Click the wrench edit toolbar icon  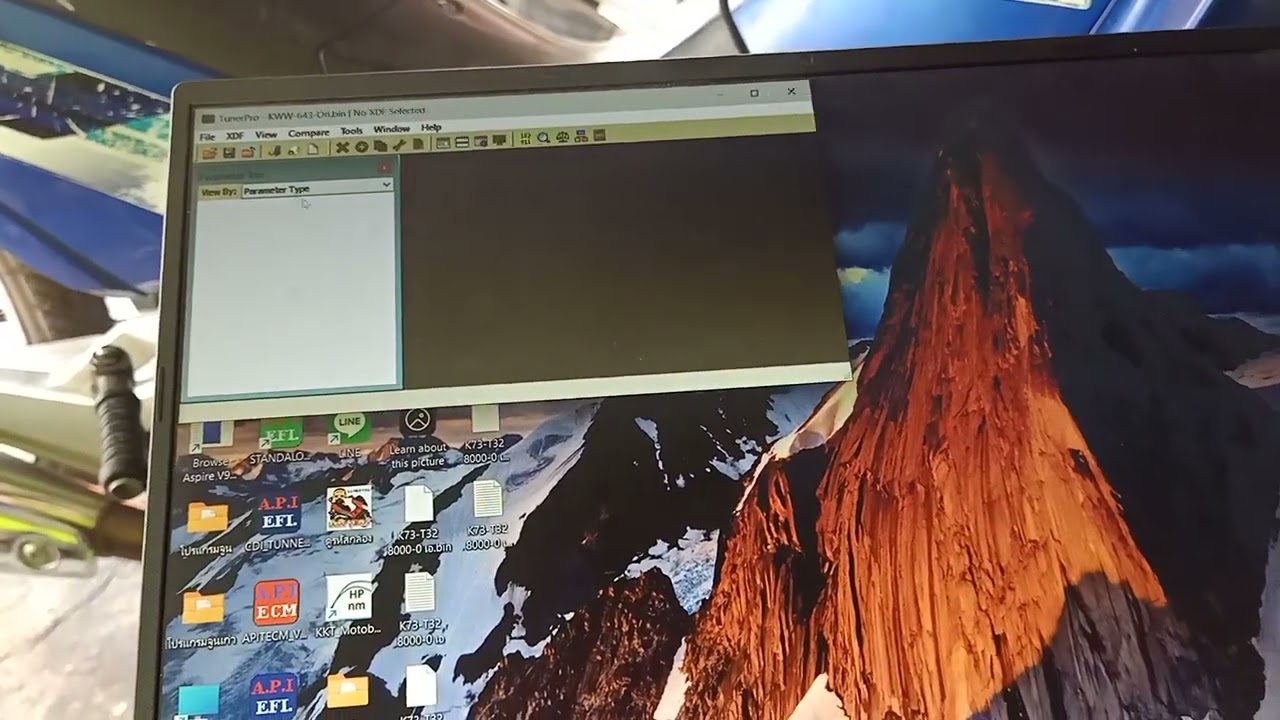click(x=399, y=145)
